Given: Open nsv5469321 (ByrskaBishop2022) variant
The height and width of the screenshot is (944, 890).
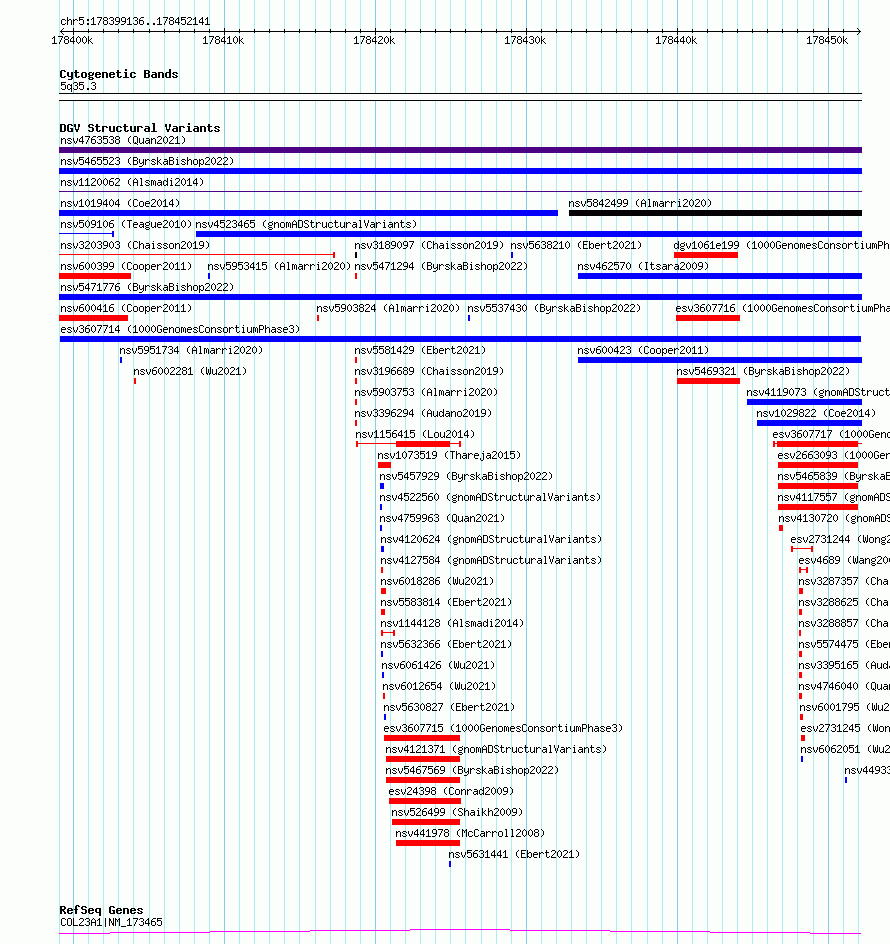Looking at the screenshot, I should coord(764,371).
